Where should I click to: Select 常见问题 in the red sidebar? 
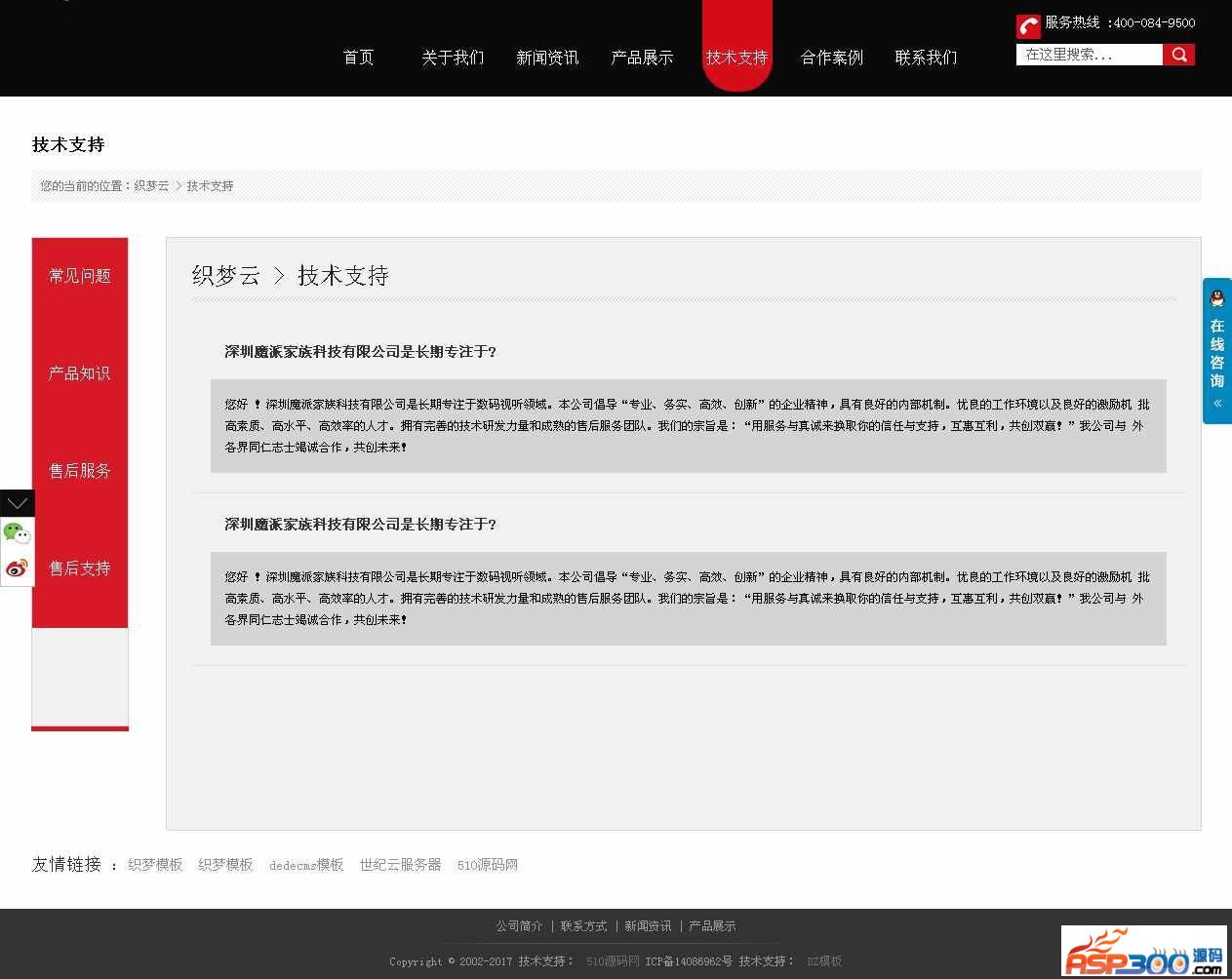pyautogui.click(x=80, y=276)
